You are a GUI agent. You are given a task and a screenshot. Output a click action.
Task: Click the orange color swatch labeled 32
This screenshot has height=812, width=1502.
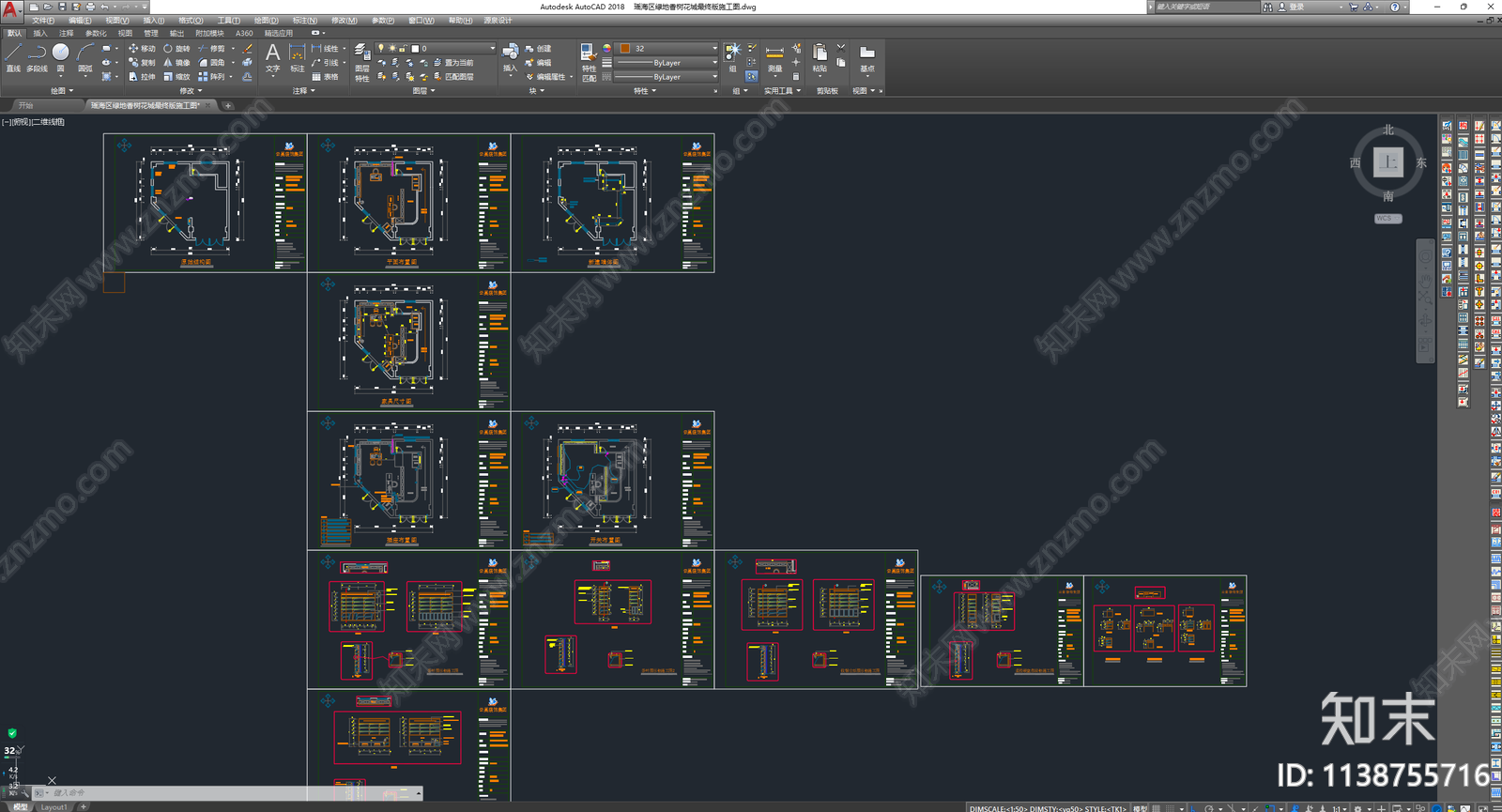point(625,48)
